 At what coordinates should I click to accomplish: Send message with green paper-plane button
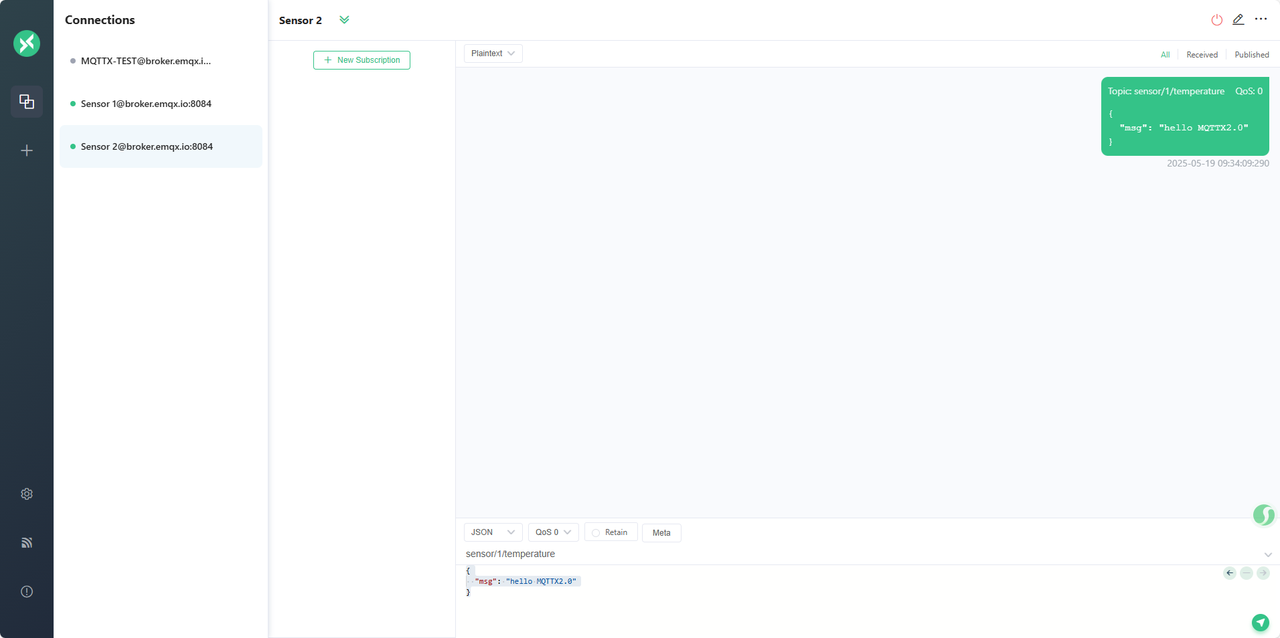pos(1260,622)
